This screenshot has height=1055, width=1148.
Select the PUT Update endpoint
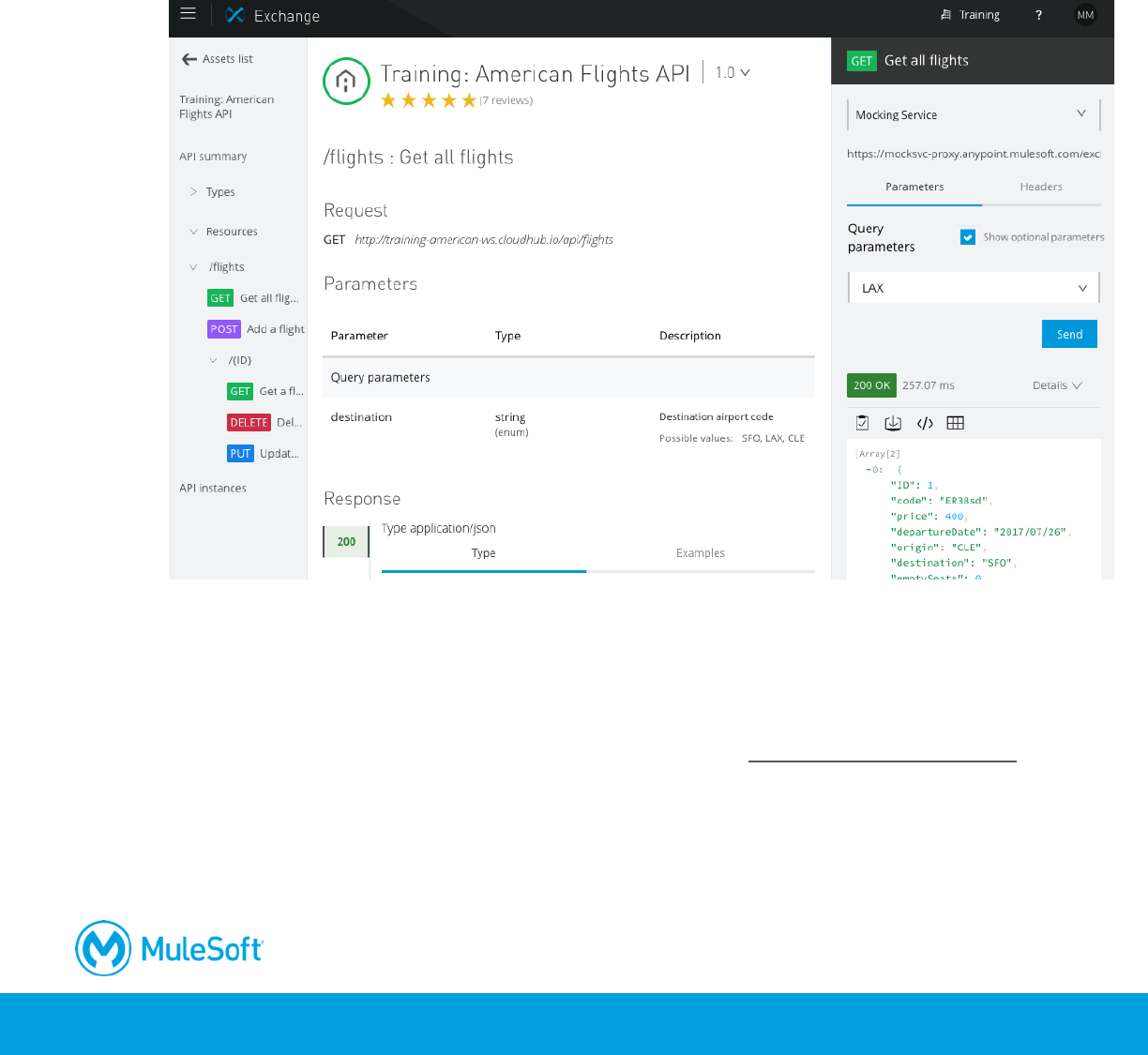264,454
